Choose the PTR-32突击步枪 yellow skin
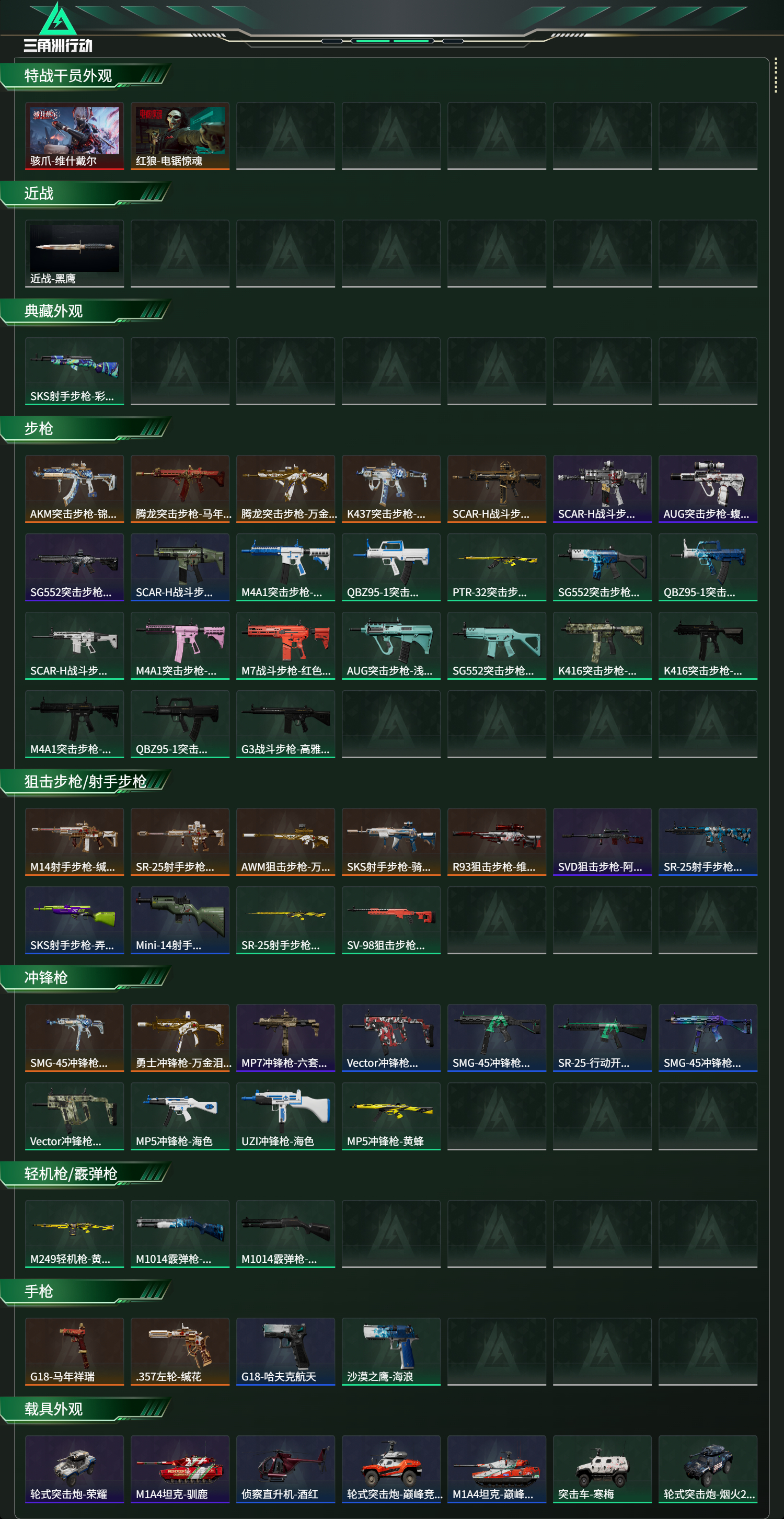The width and height of the screenshot is (784, 1519). 497,567
